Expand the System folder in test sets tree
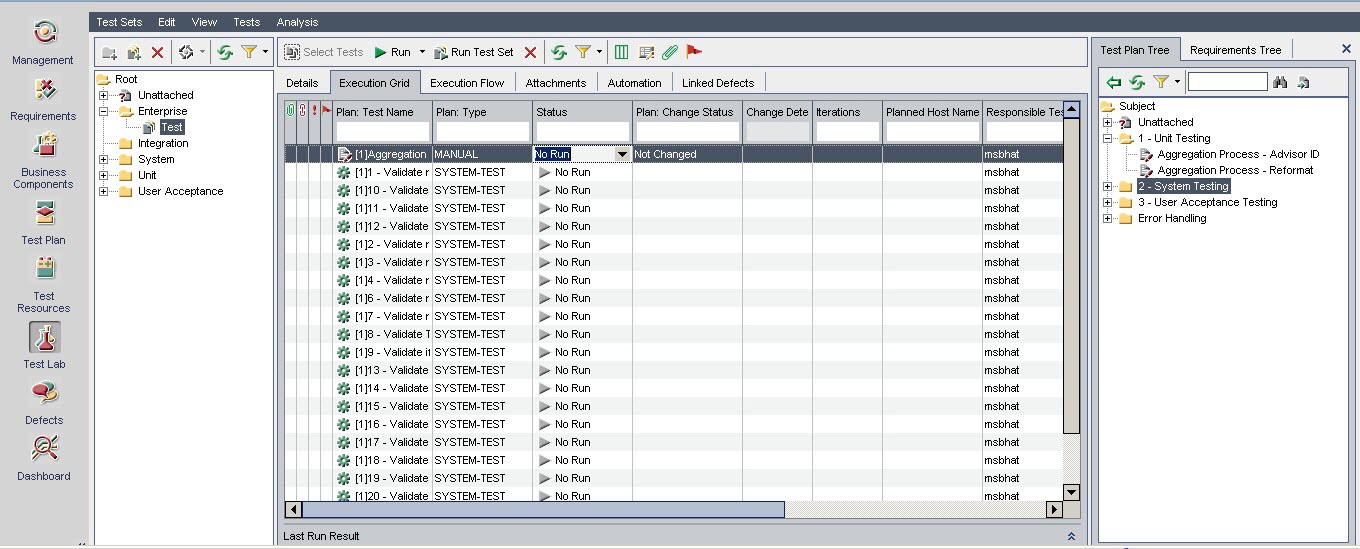This screenshot has height=549, width=1360. pyautogui.click(x=103, y=159)
